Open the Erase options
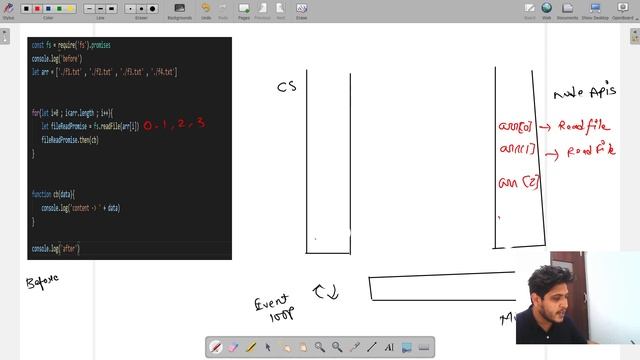The image size is (640, 360). point(301,11)
